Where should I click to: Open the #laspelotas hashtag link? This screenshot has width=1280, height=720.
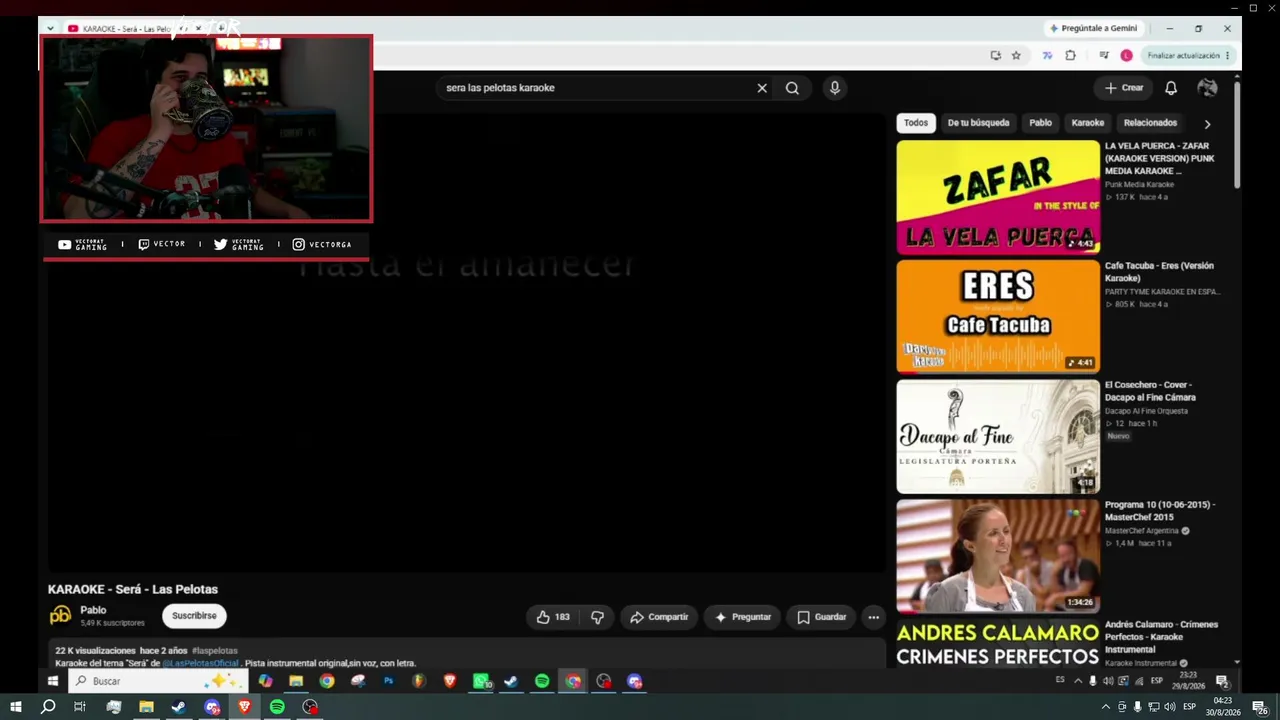pos(215,651)
